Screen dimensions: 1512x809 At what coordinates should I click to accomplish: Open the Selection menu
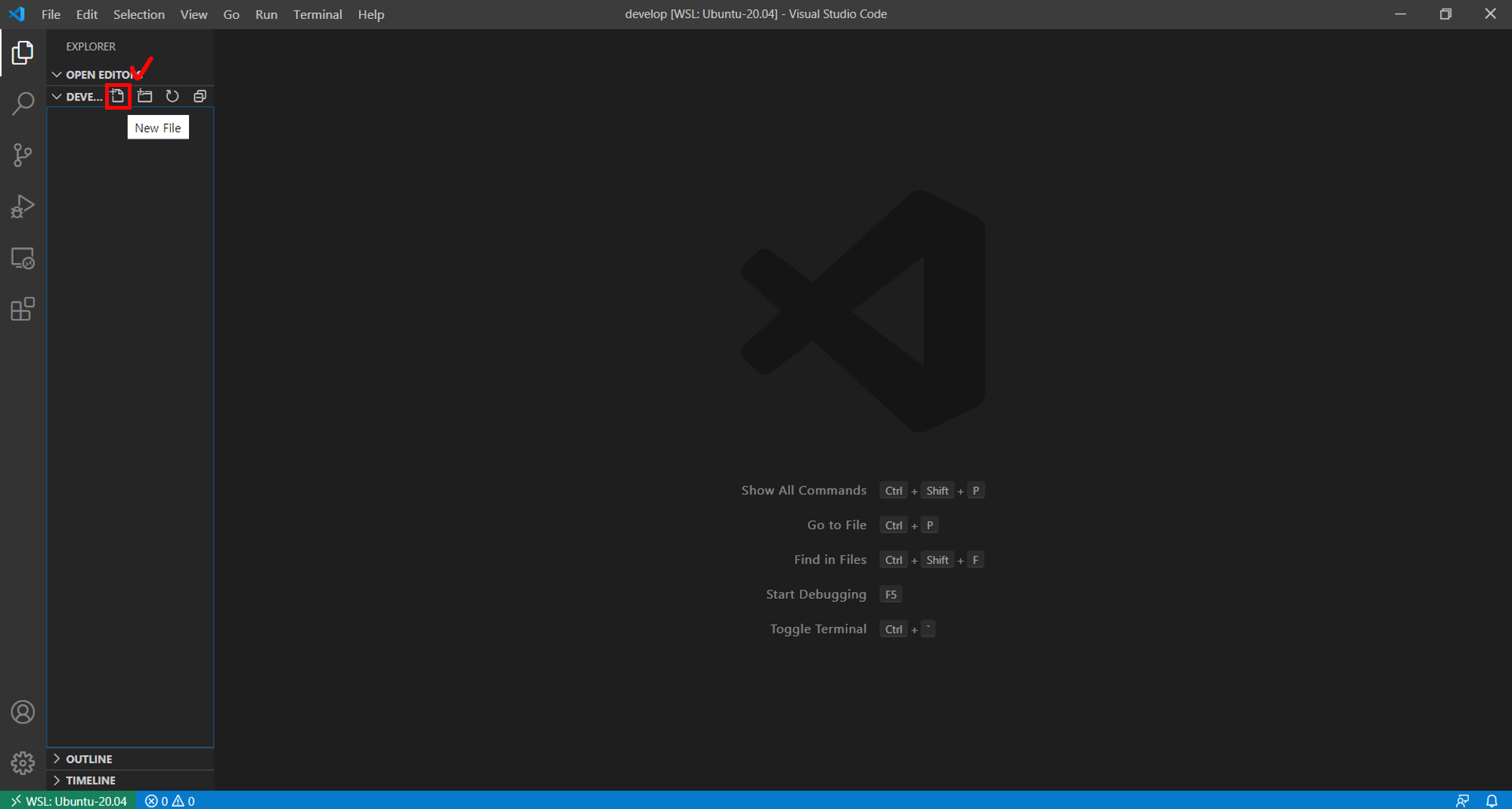(x=139, y=14)
